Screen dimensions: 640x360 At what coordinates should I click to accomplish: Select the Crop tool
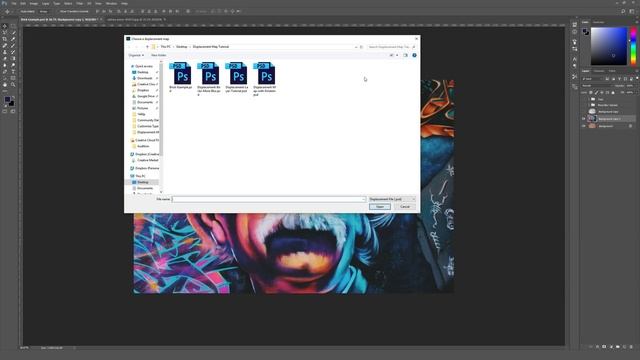5,39
